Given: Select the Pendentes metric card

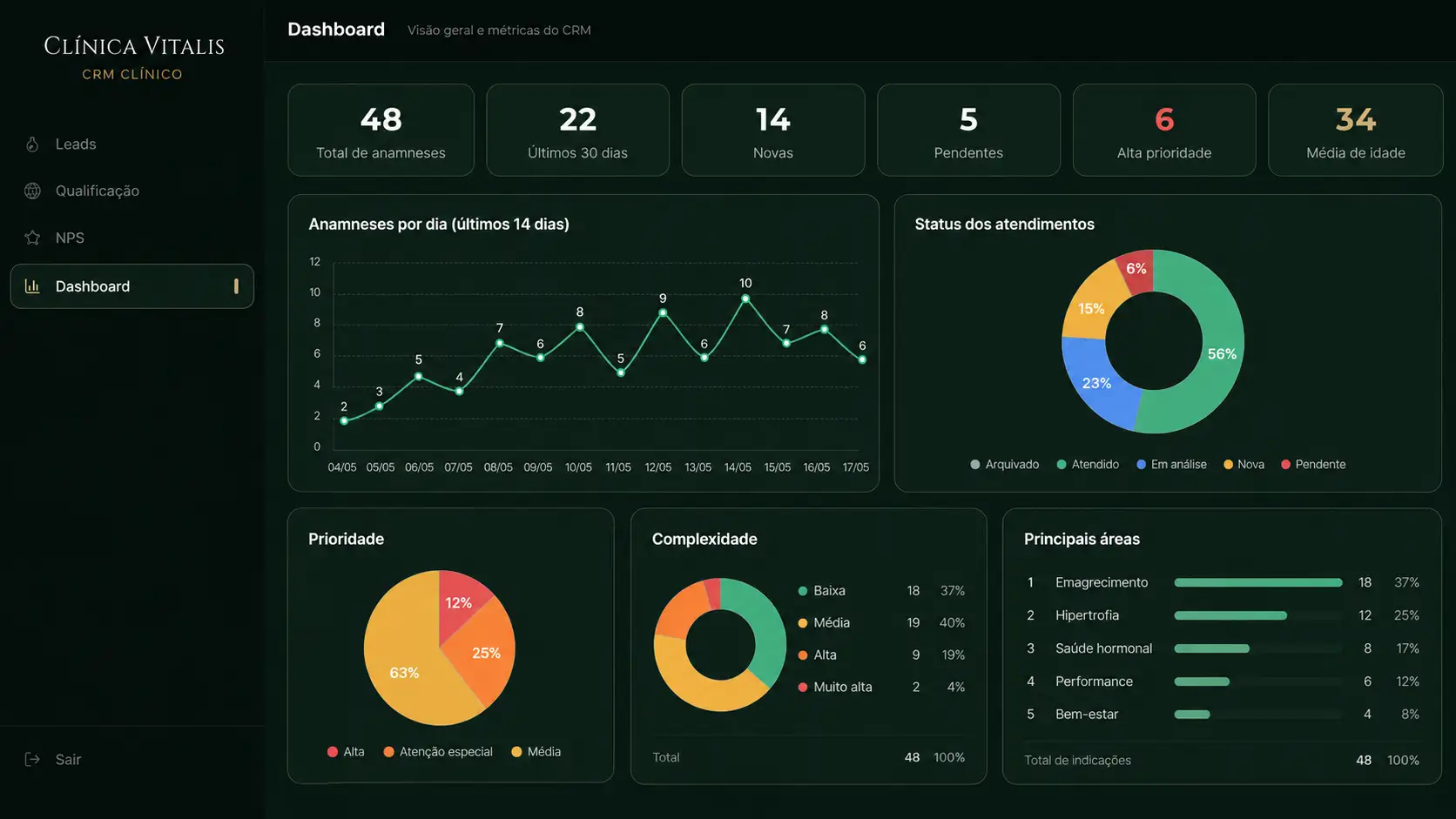Looking at the screenshot, I should (x=968, y=130).
